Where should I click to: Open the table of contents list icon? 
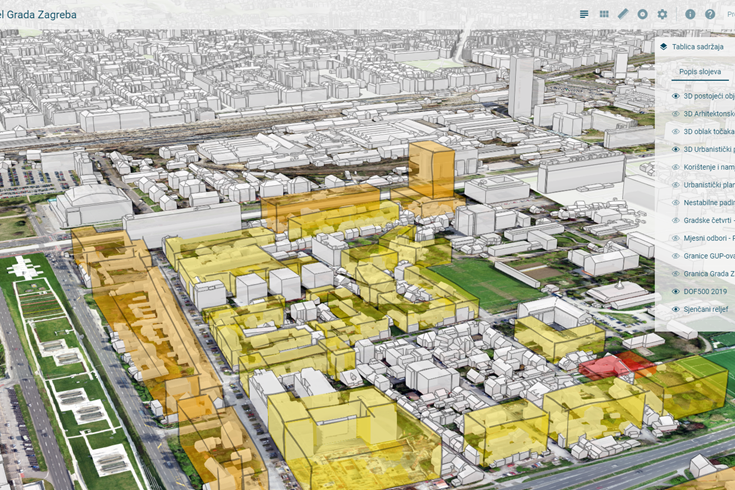click(584, 14)
